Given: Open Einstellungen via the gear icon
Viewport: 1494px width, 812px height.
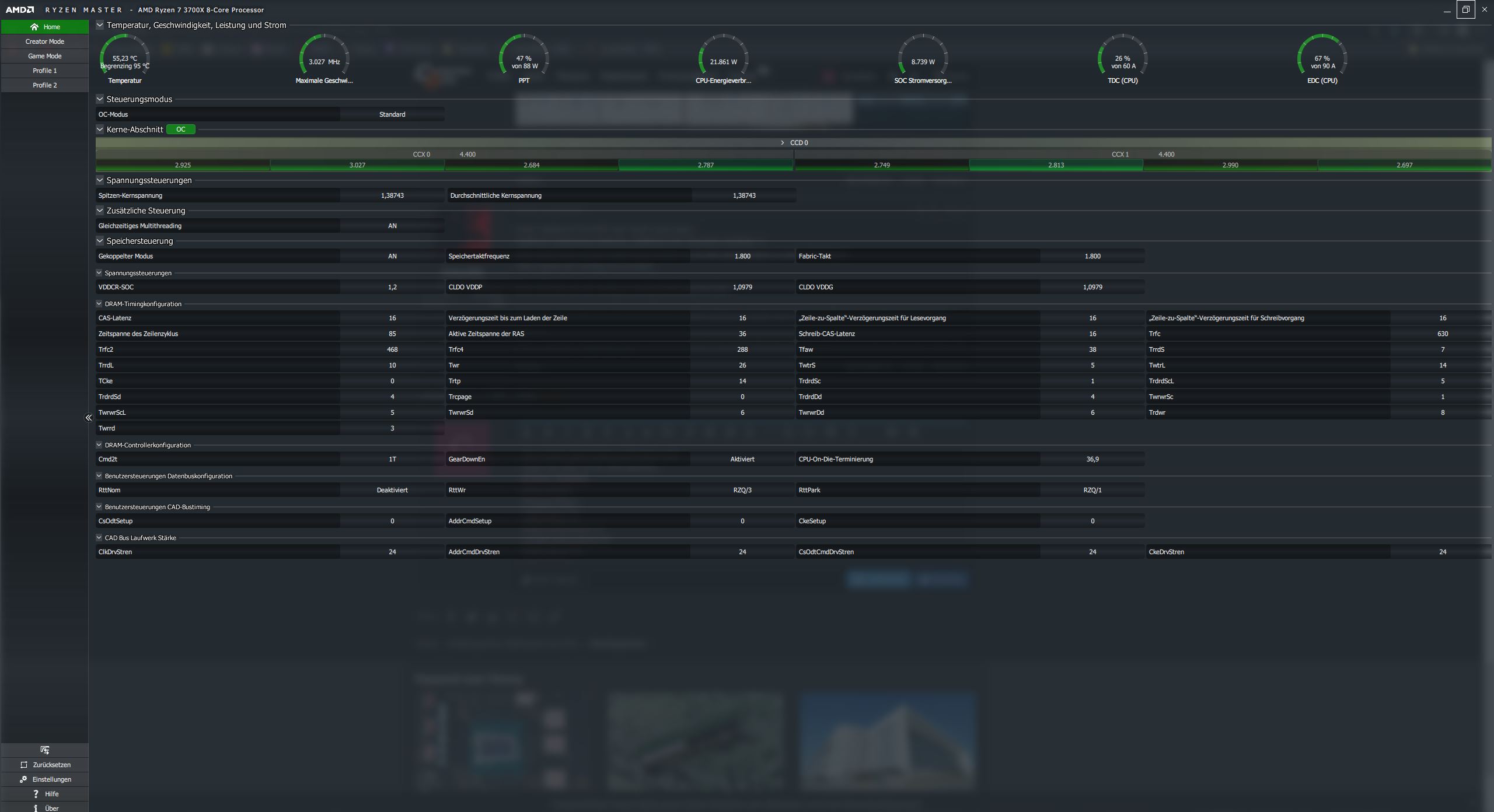Looking at the screenshot, I should tap(23, 779).
